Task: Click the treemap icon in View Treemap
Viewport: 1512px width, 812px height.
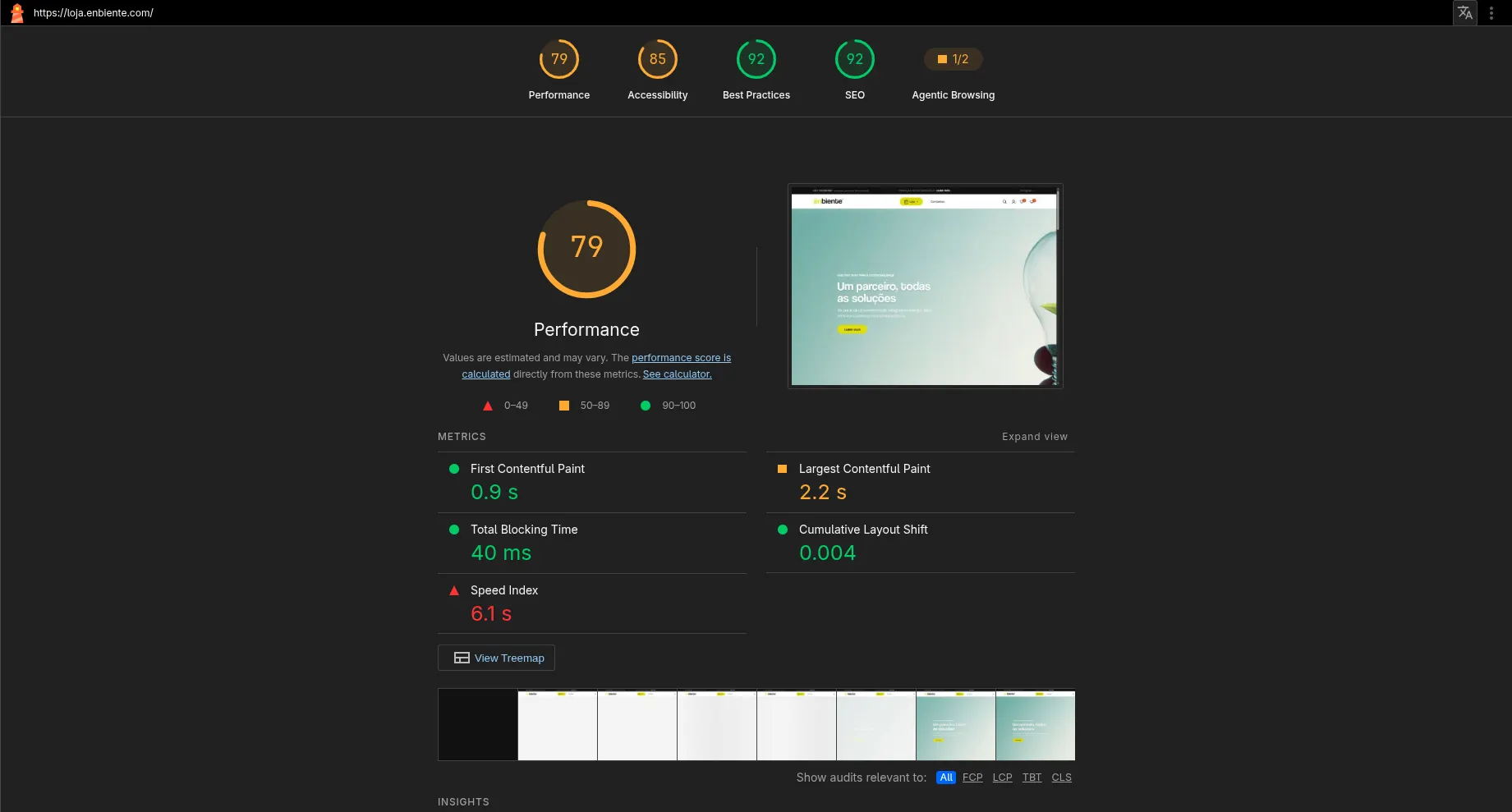Action: pos(462,658)
